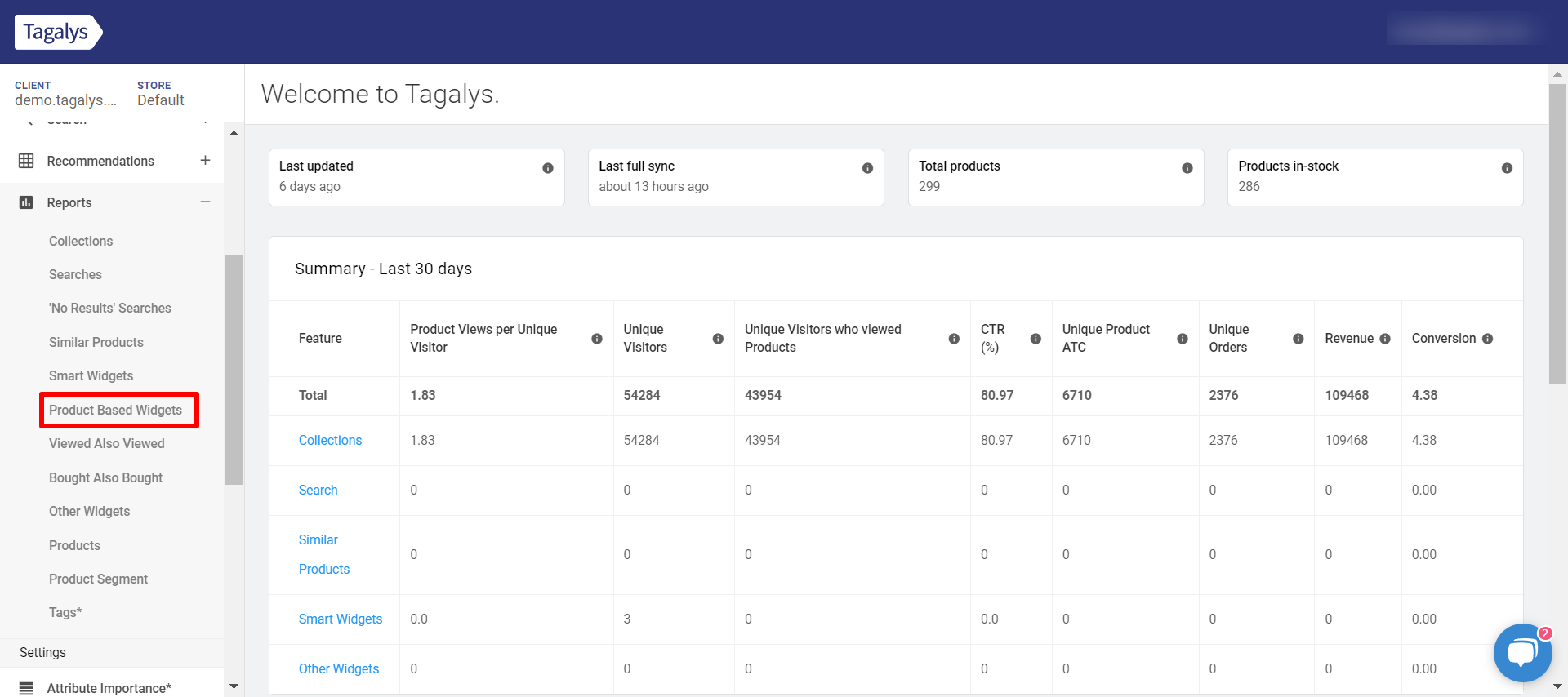The height and width of the screenshot is (697, 1568).
Task: Click the Total products info icon
Action: (x=1187, y=168)
